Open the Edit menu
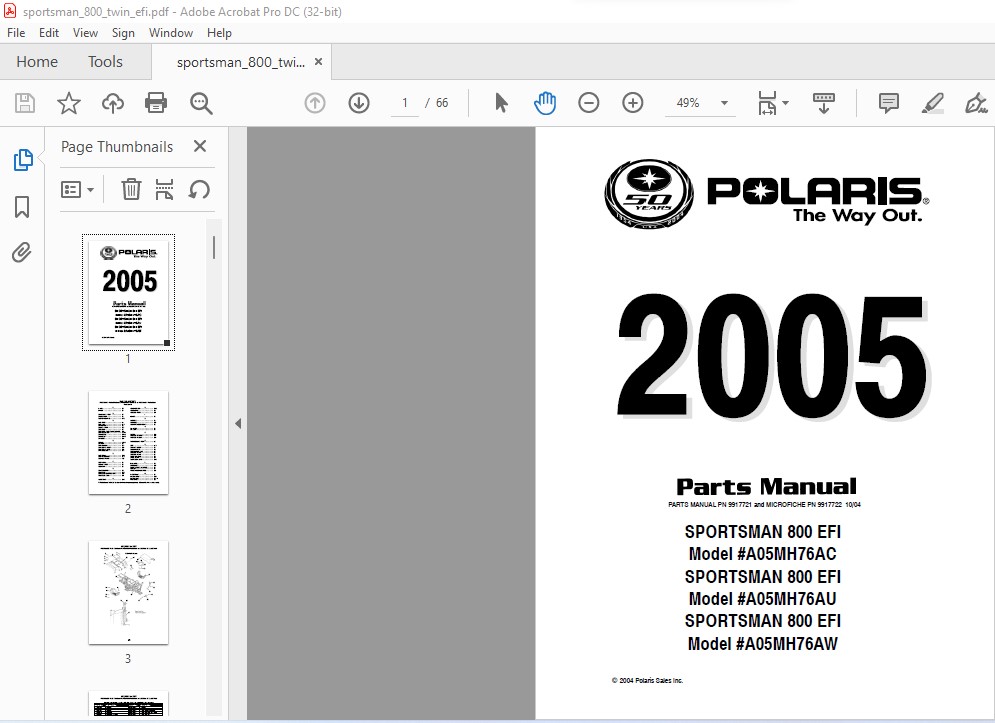The width and height of the screenshot is (995, 723). click(49, 33)
